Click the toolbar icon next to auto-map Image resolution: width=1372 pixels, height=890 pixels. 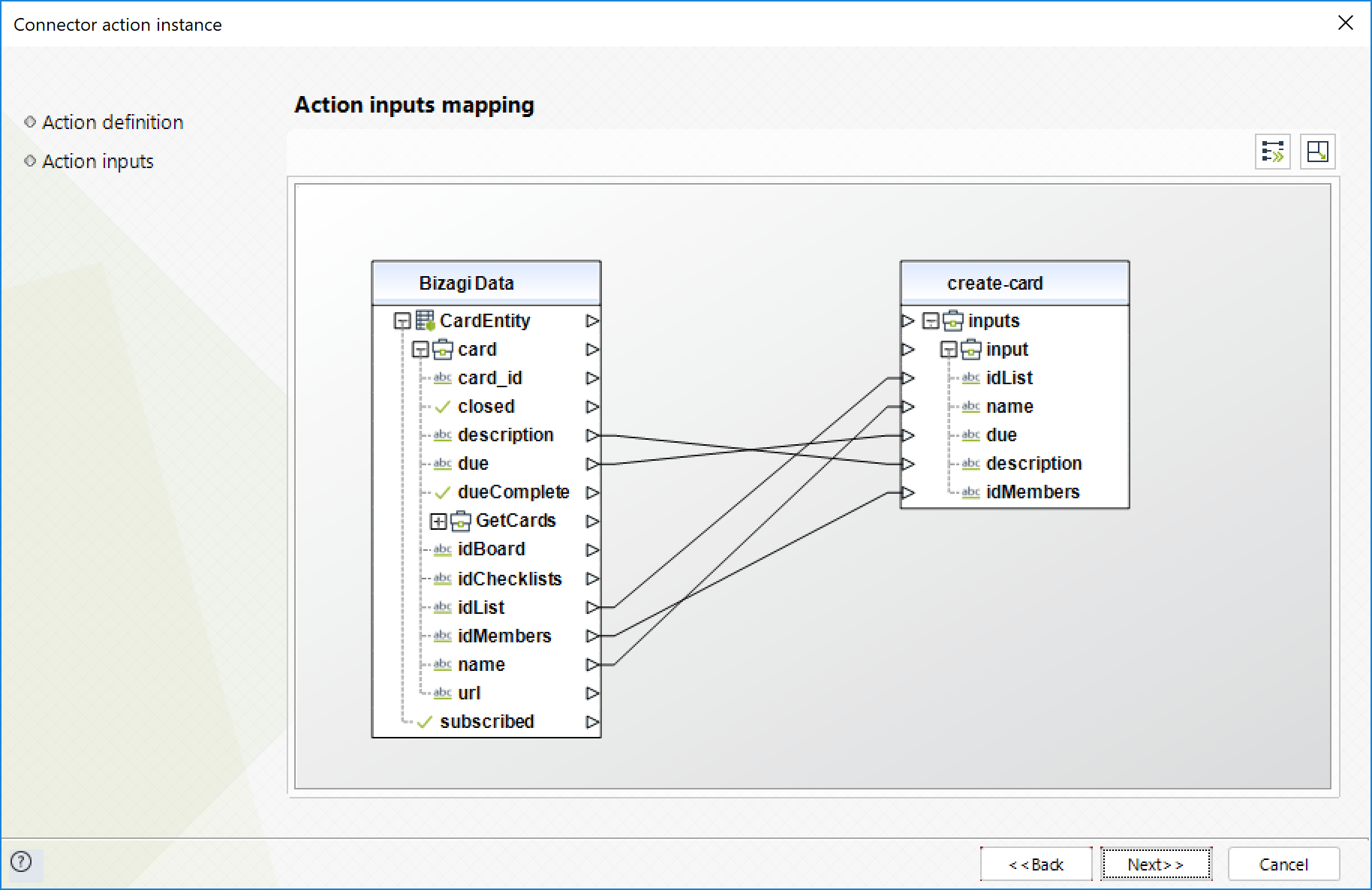pyautogui.click(x=1317, y=152)
